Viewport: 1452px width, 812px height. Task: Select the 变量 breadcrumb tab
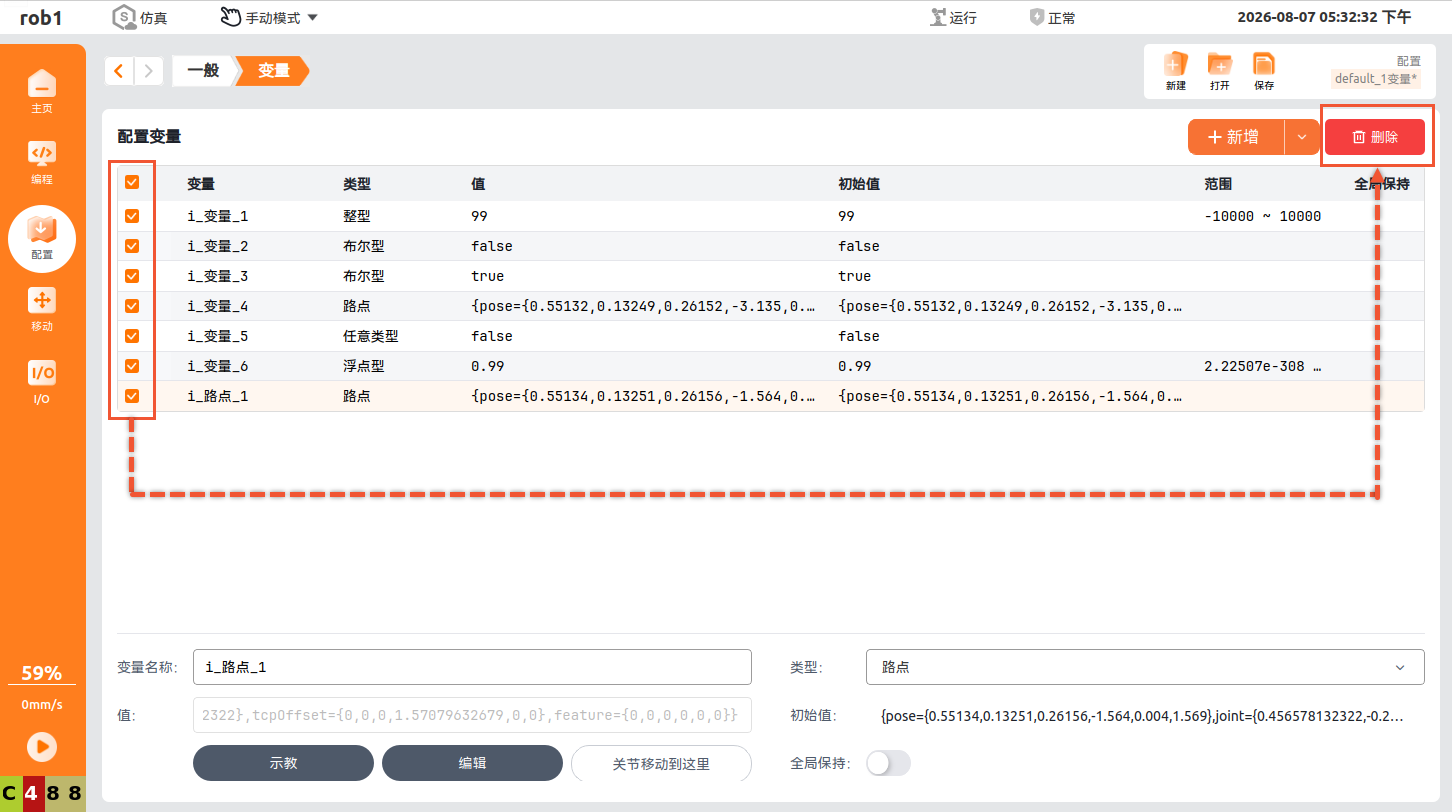pyautogui.click(x=273, y=70)
